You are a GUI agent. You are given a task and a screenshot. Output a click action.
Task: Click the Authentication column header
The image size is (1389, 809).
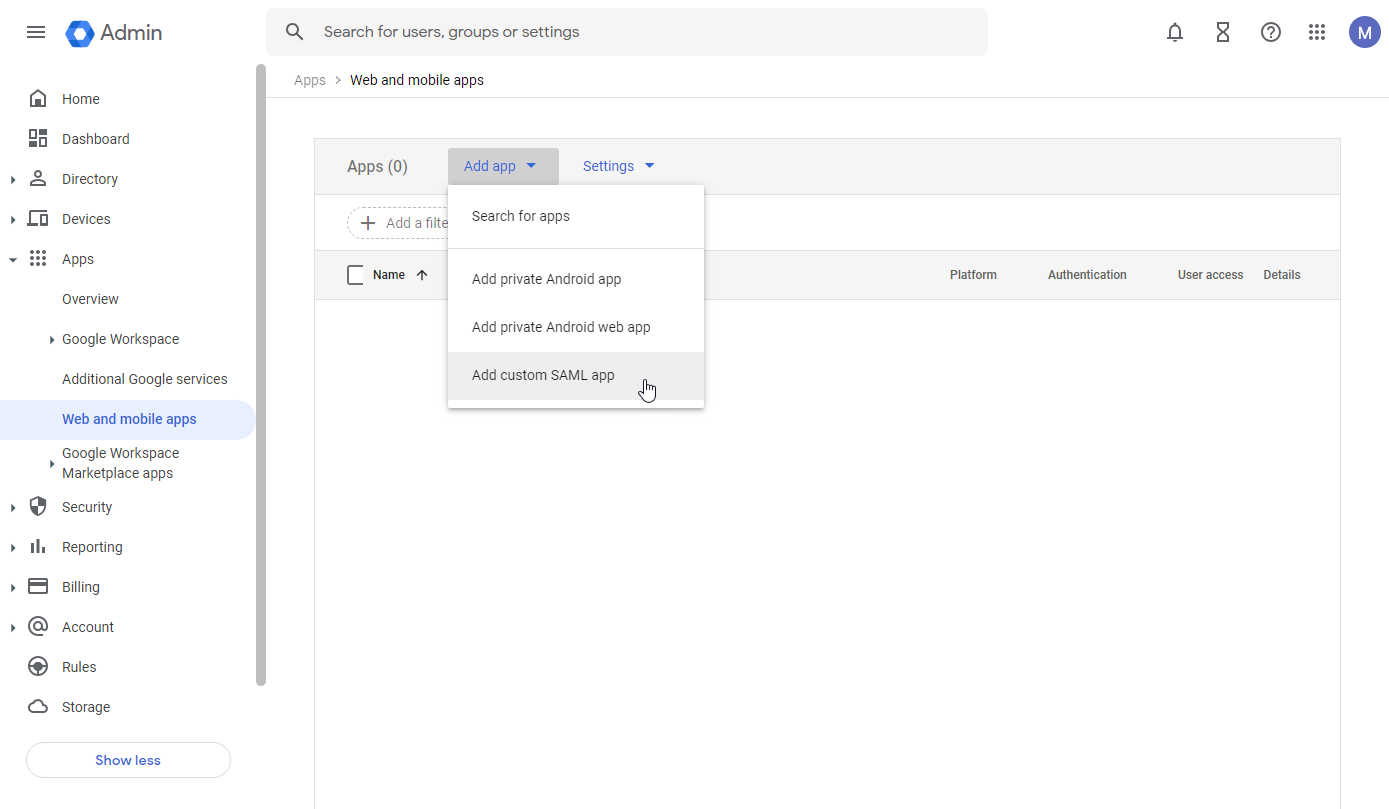tap(1087, 275)
